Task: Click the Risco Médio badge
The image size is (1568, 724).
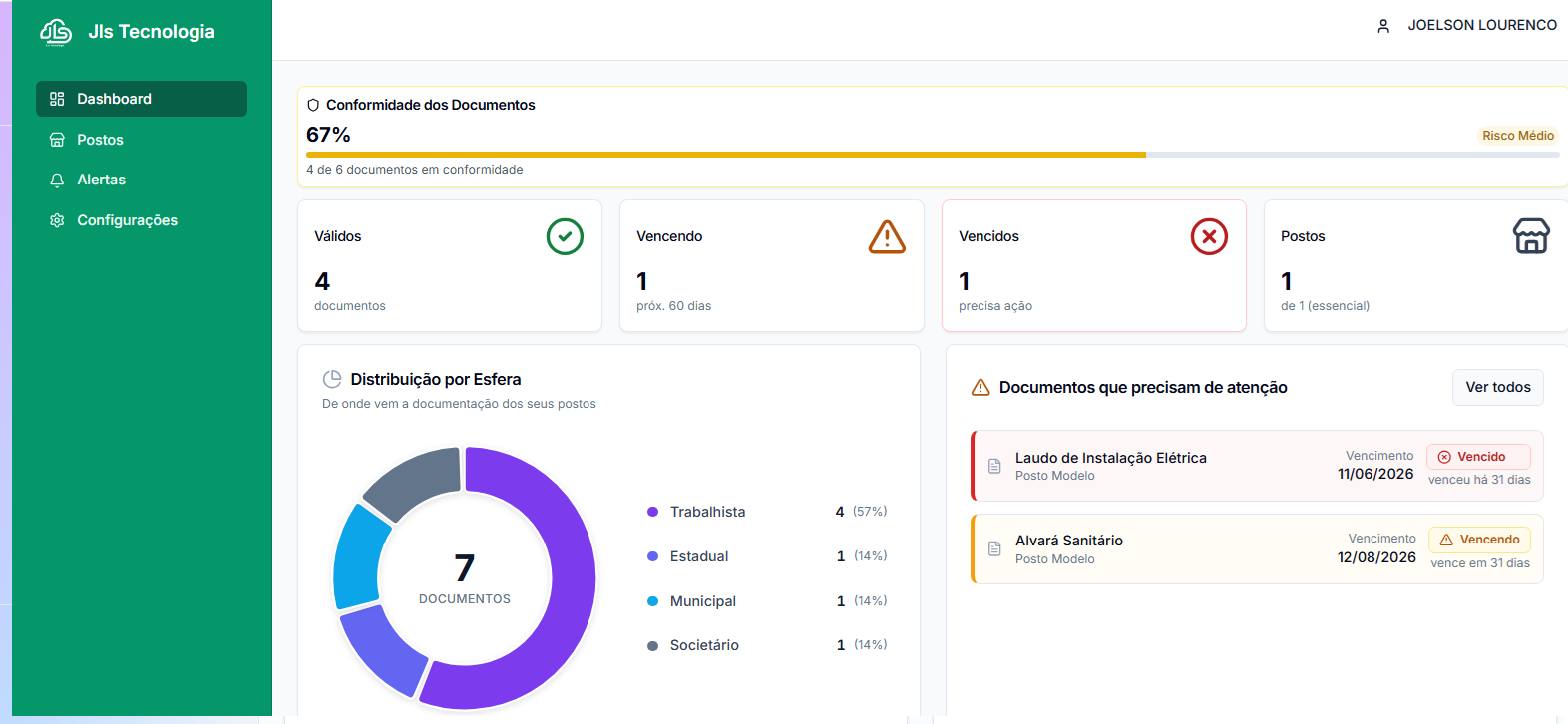Action: coord(1517,136)
